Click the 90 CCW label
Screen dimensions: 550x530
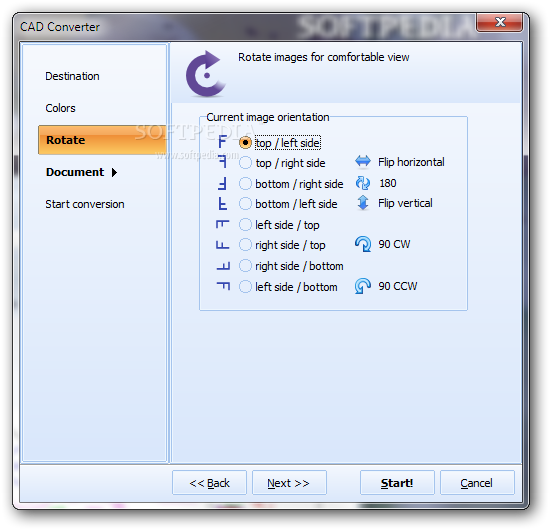pyautogui.click(x=398, y=286)
